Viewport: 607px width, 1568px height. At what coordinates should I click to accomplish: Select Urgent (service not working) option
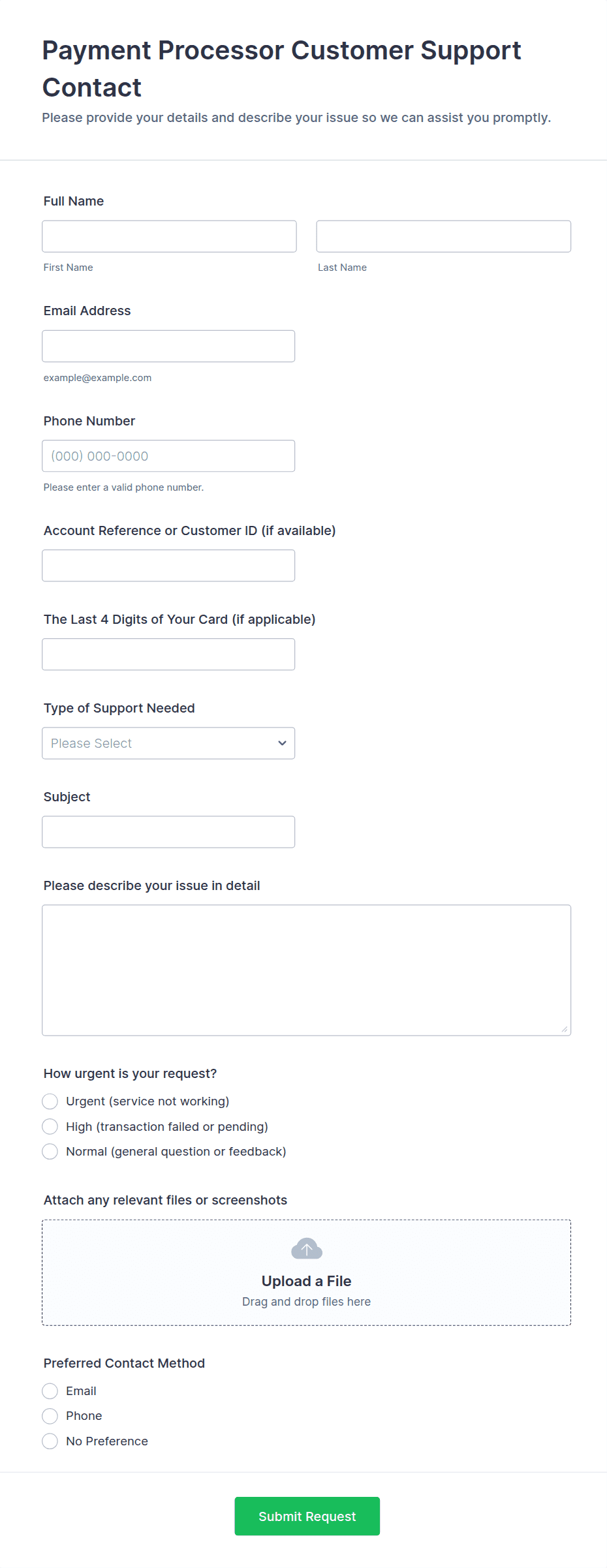point(50,1101)
